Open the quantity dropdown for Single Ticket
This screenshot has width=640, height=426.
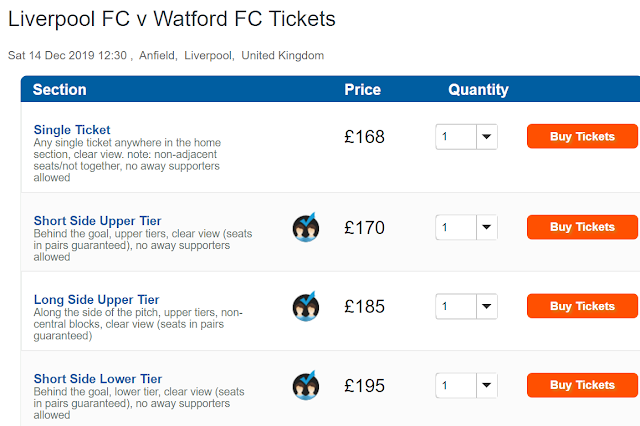(466, 137)
